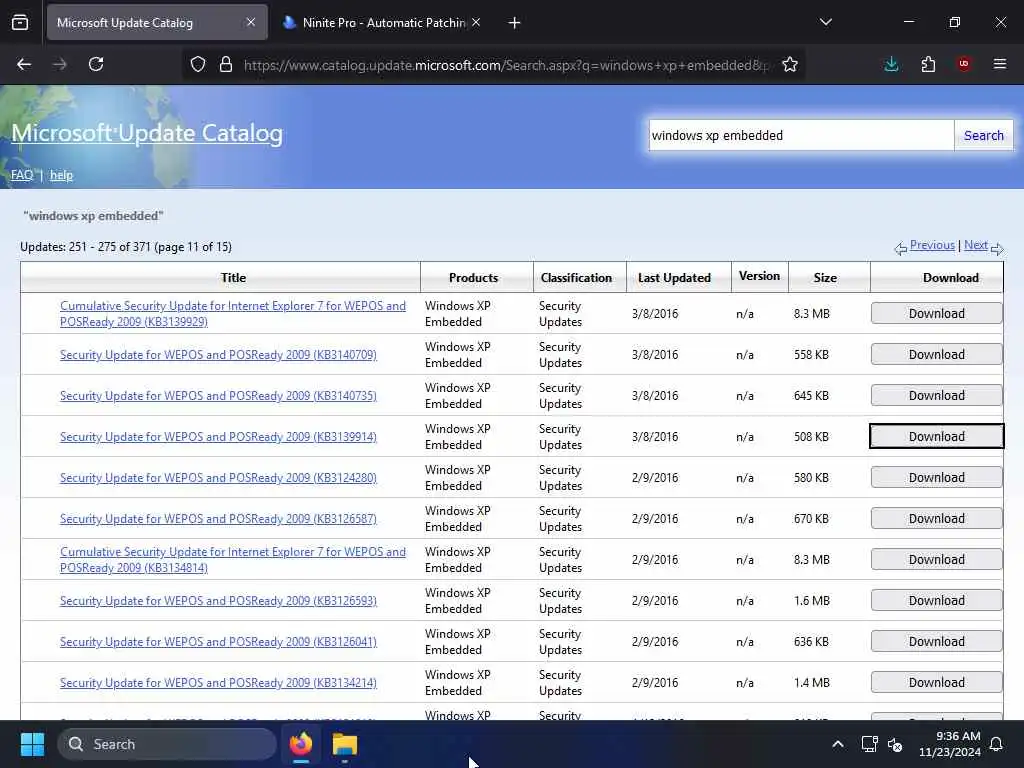Click the address bar URL
The width and height of the screenshot is (1024, 768).
click(x=505, y=65)
